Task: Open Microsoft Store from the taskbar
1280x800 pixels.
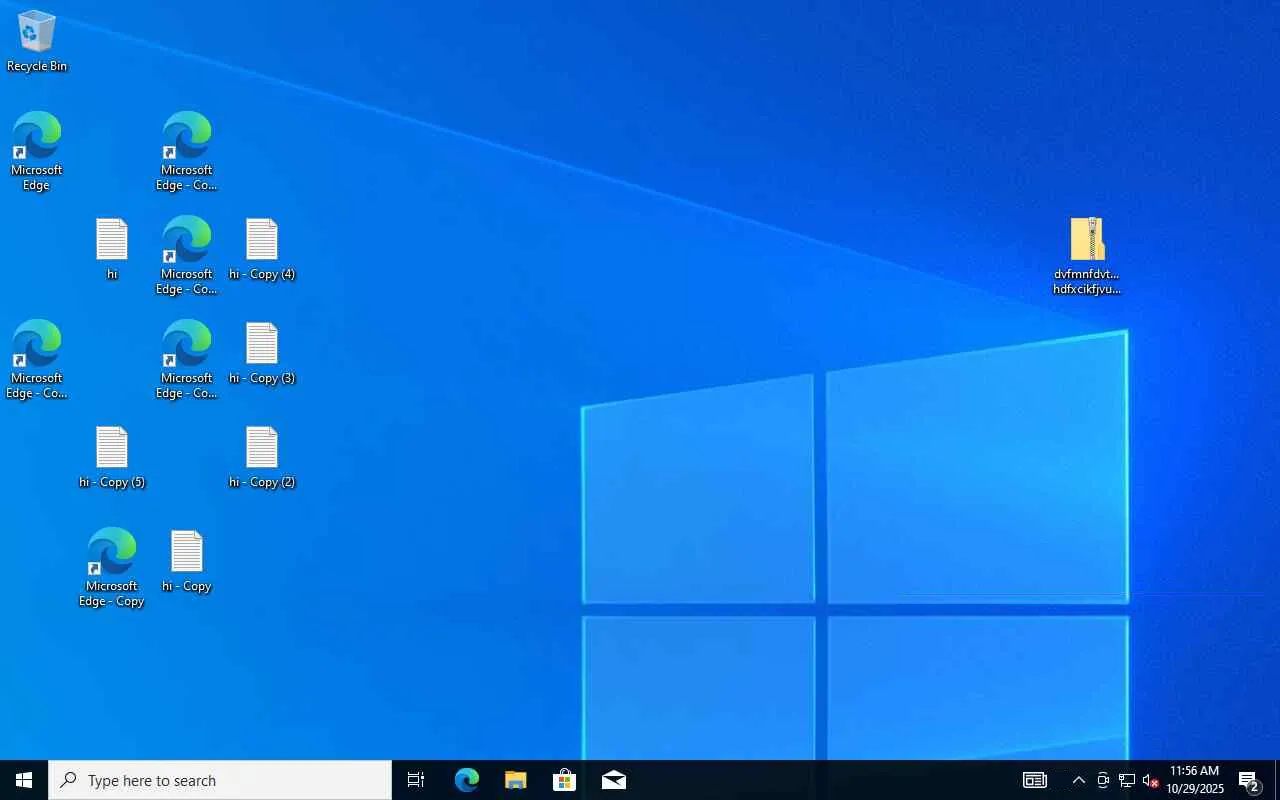Action: [x=564, y=780]
